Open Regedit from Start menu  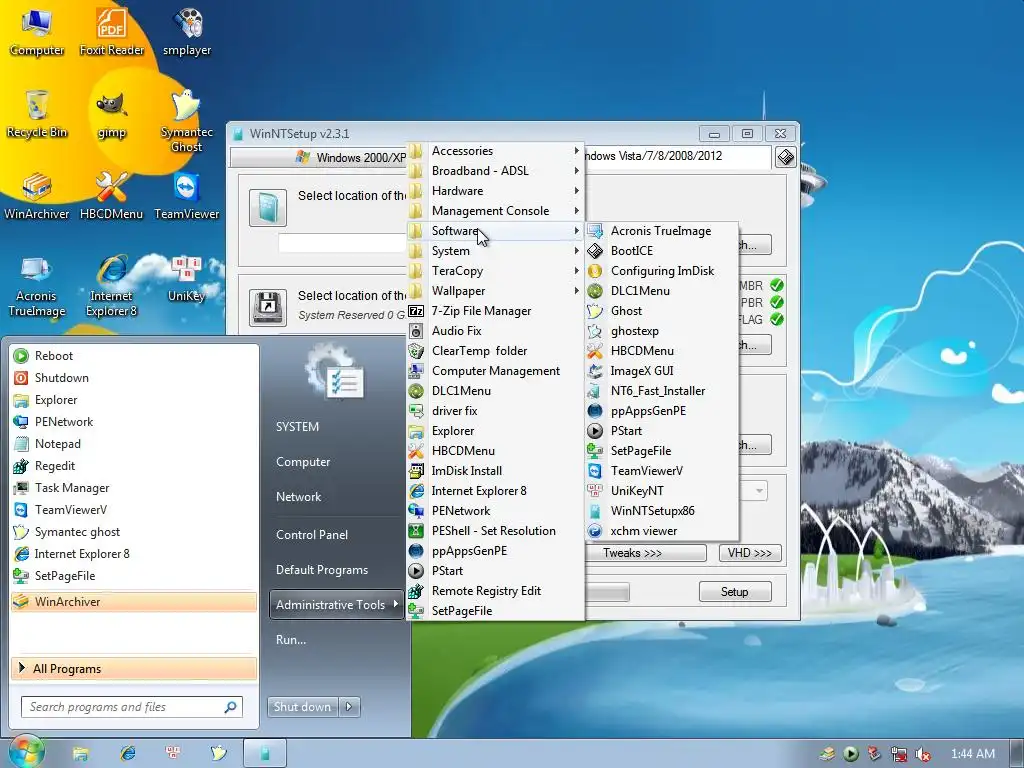[134, 466]
